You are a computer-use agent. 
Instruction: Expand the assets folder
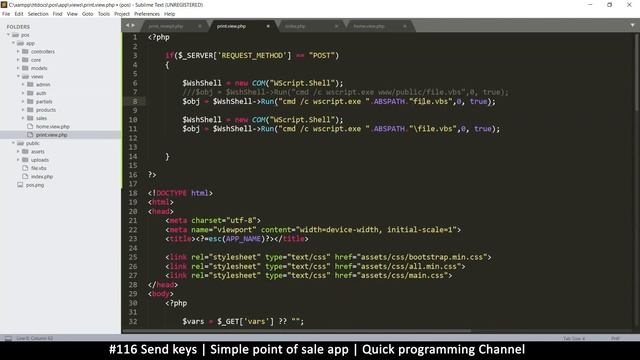tap(18, 151)
